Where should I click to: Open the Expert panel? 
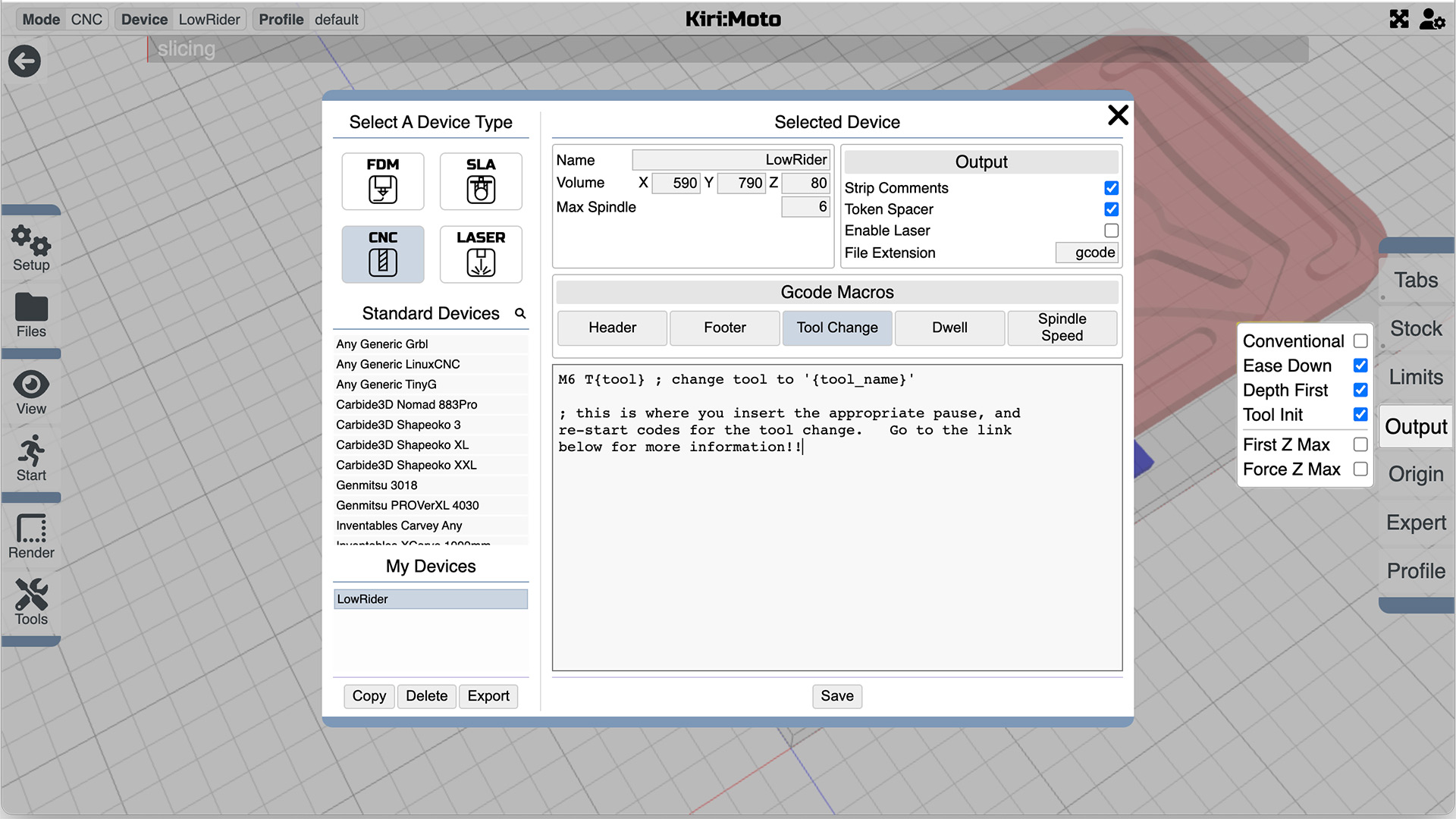click(1415, 522)
